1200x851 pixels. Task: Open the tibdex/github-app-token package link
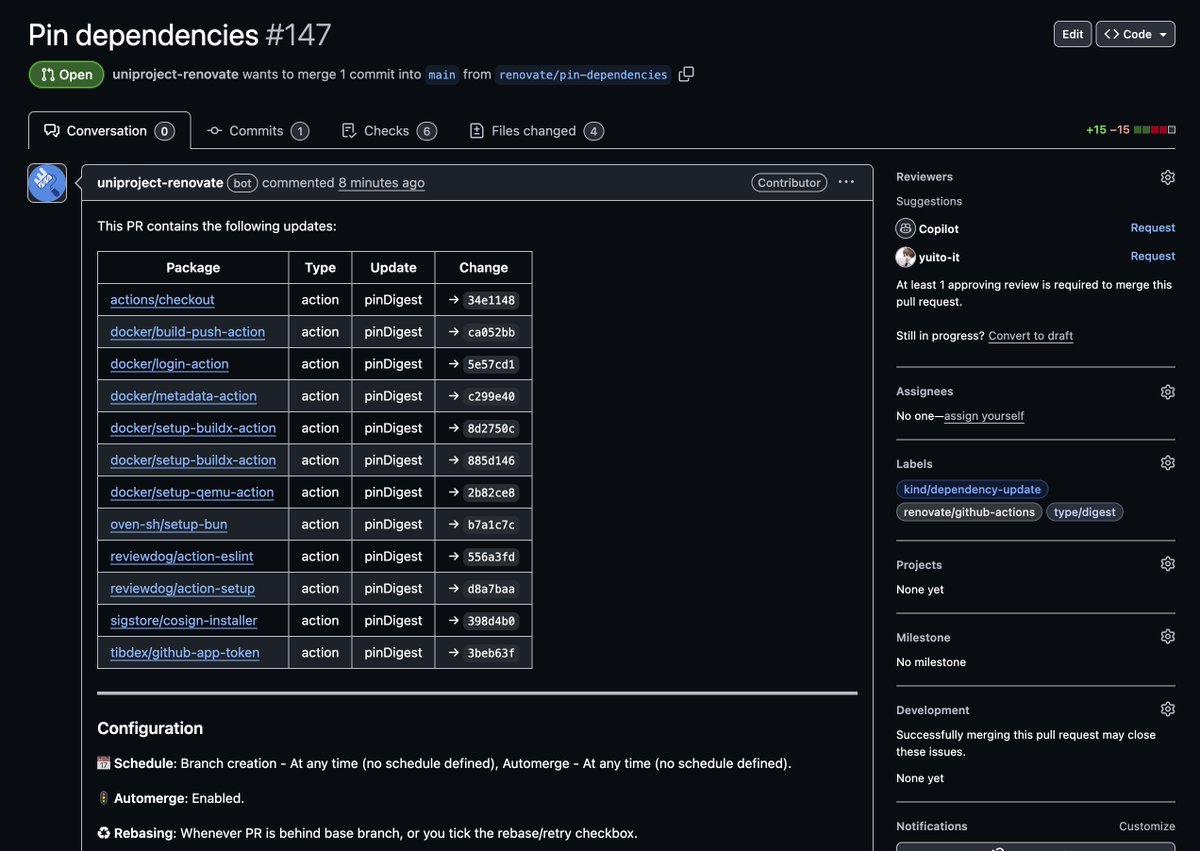(x=185, y=652)
